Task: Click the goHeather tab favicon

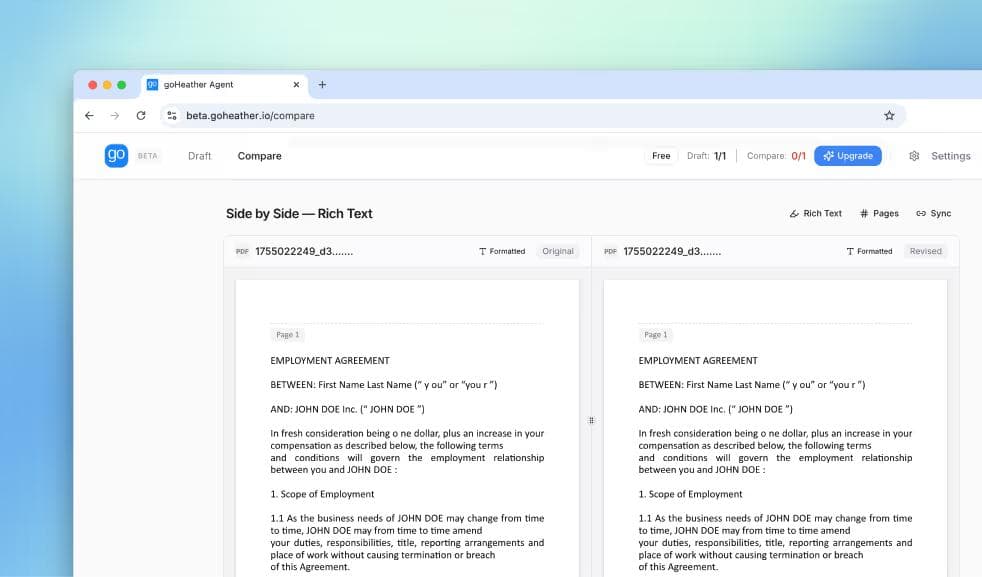Action: point(152,85)
